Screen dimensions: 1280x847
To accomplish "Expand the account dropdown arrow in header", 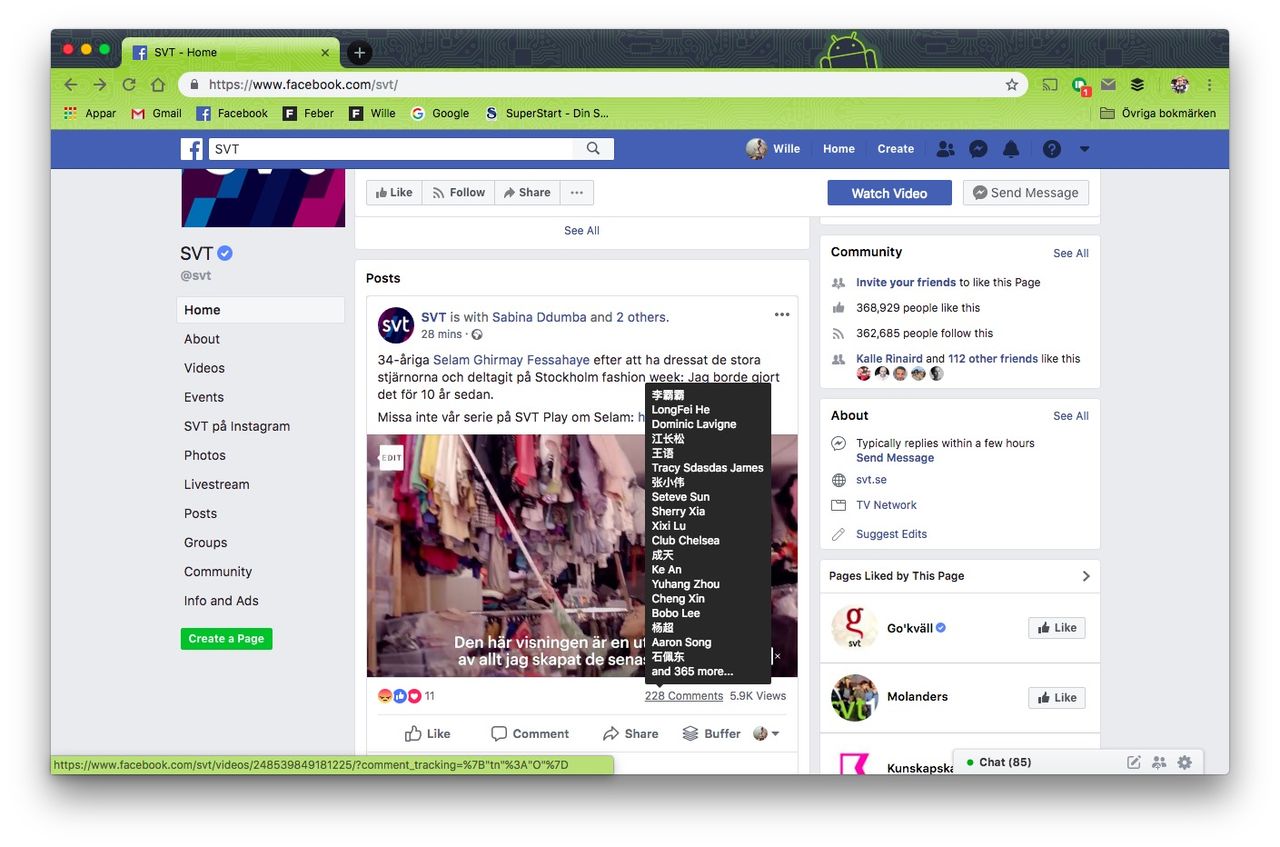I will click(x=1084, y=149).
